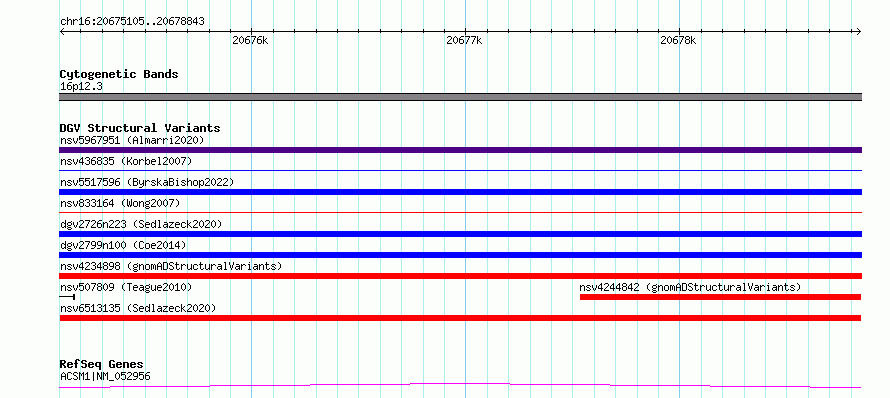Click the dgv2726n223 Sedlazeck2020 blue bar
890x398 pixels.
pyautogui.click(x=460, y=234)
